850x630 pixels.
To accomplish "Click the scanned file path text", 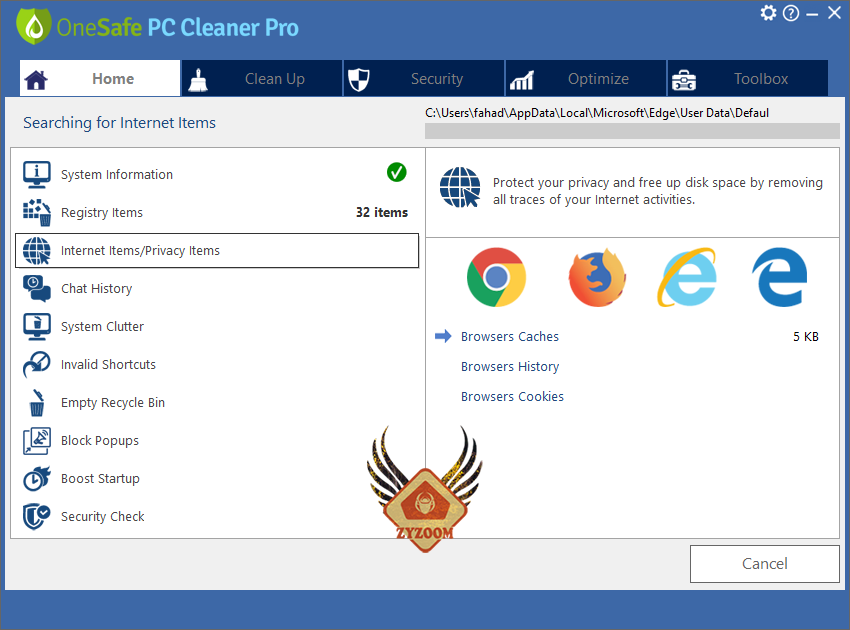I will 597,113.
